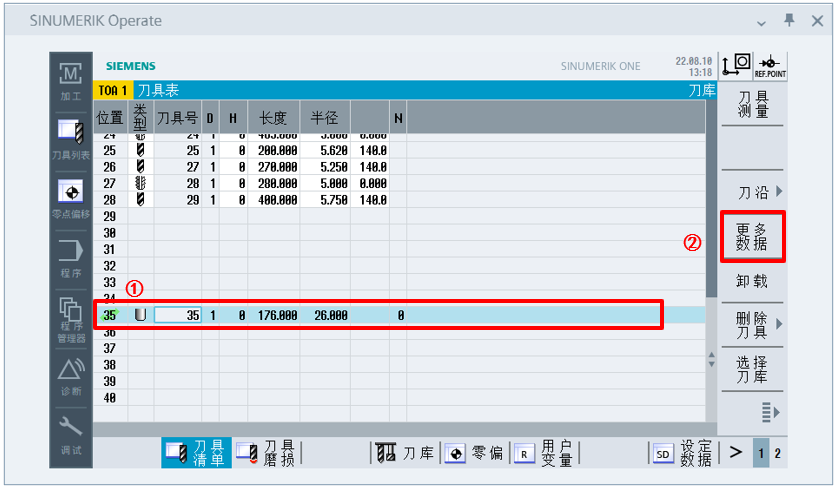Open the 诊断 diagnostics icon

71,377
